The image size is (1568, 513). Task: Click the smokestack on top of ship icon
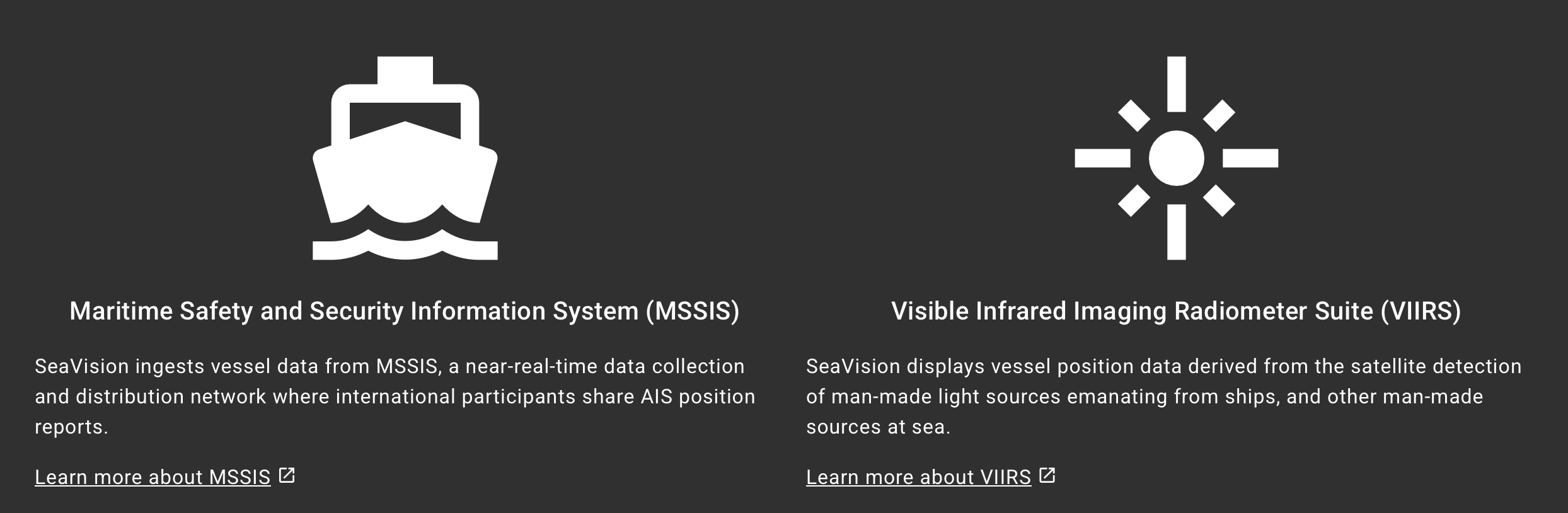click(x=405, y=70)
